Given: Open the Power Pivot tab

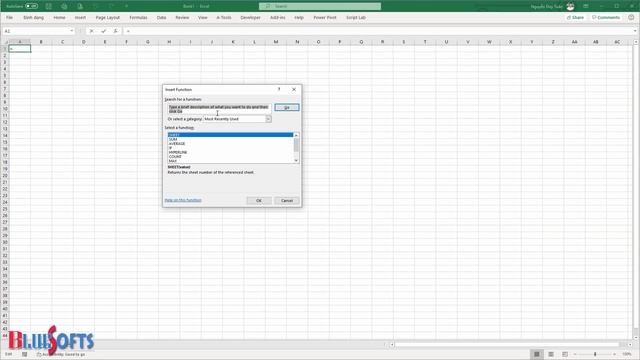Looking at the screenshot, I should tap(325, 18).
